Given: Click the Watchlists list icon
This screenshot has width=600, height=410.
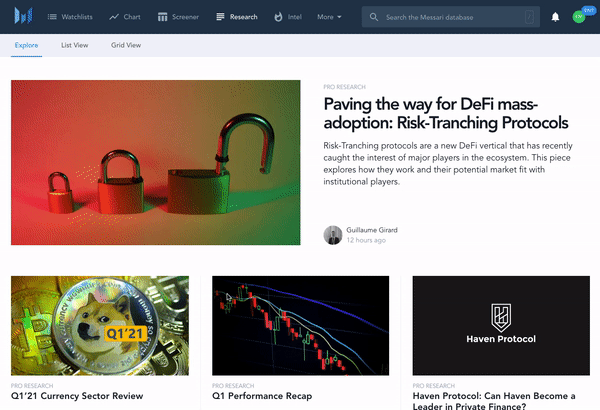Looking at the screenshot, I should [x=52, y=17].
